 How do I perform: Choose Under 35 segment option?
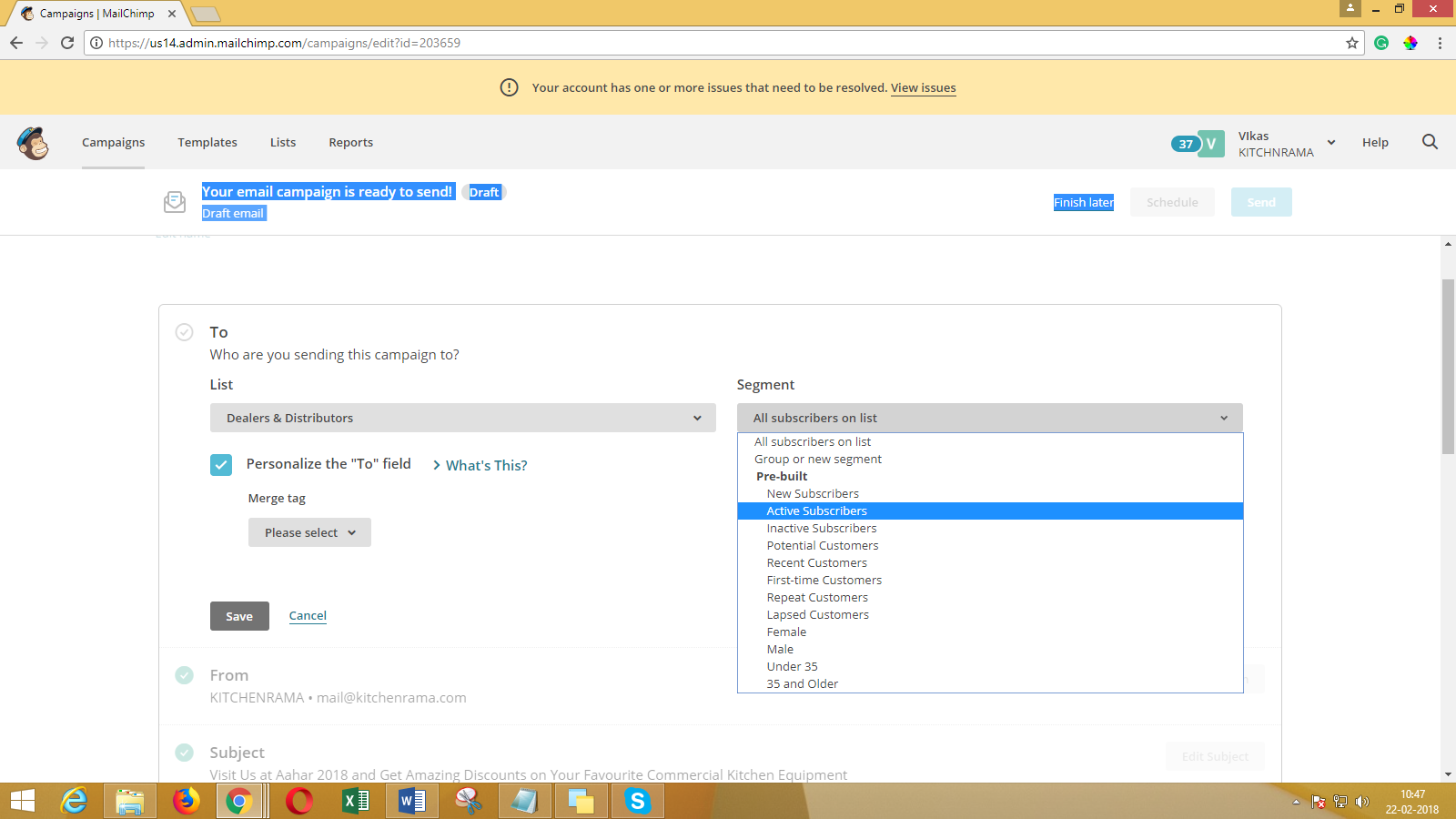tap(990, 666)
